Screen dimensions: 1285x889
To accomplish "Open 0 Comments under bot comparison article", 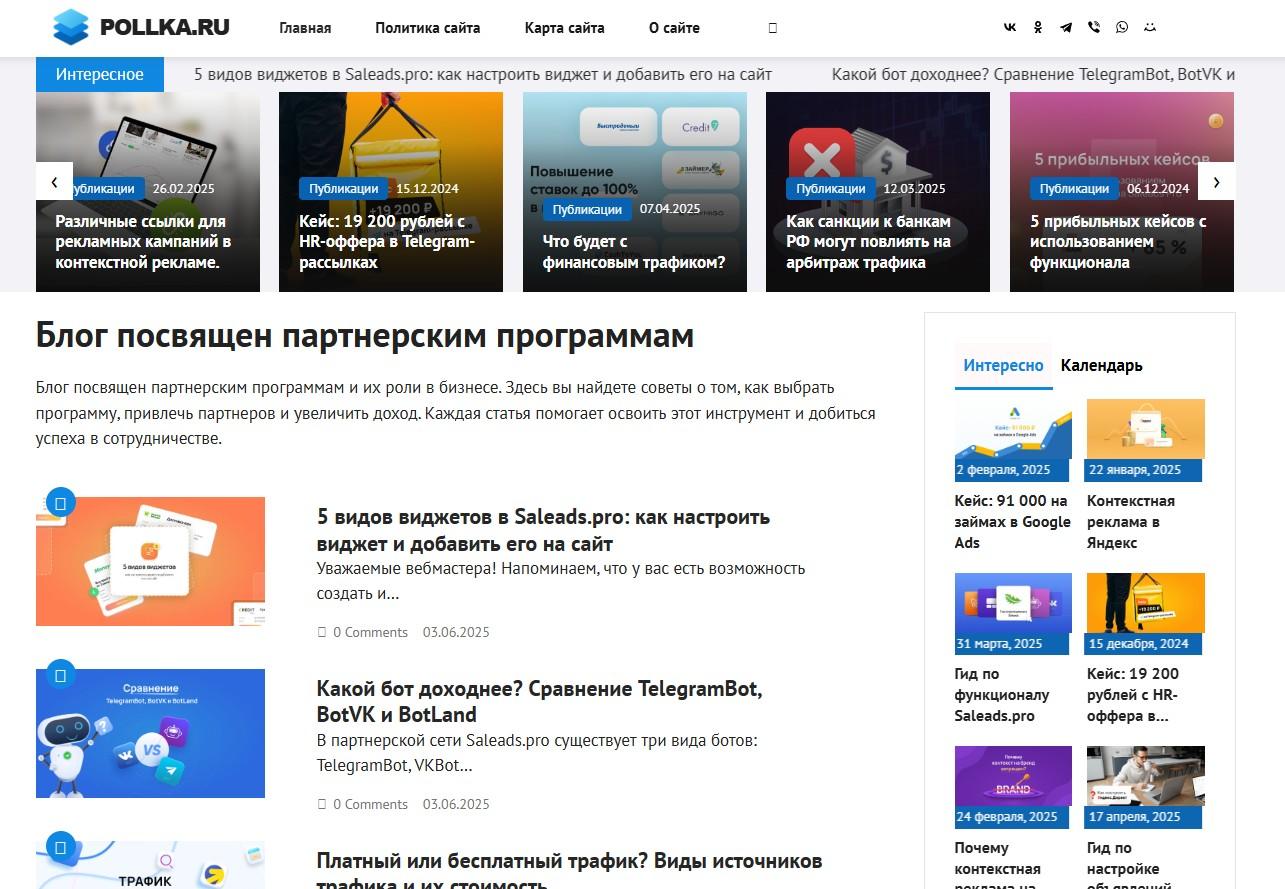I will pos(370,804).
